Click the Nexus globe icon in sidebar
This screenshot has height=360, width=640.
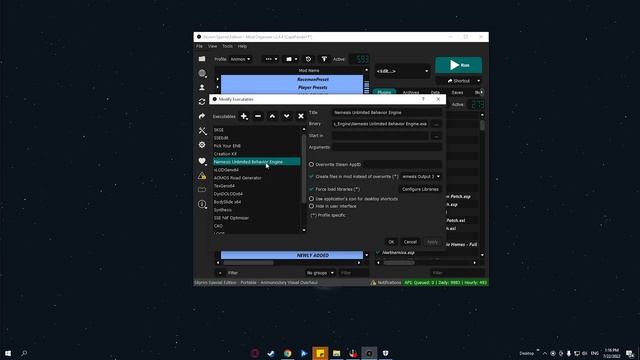pos(202,73)
